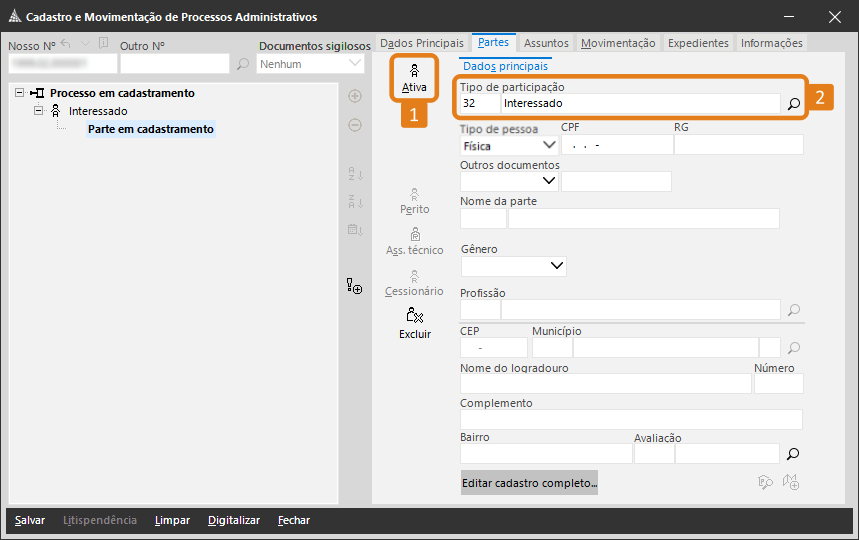The height and width of the screenshot is (540, 859).
Task: Click Salvar in the bottom bar
Action: (30, 520)
